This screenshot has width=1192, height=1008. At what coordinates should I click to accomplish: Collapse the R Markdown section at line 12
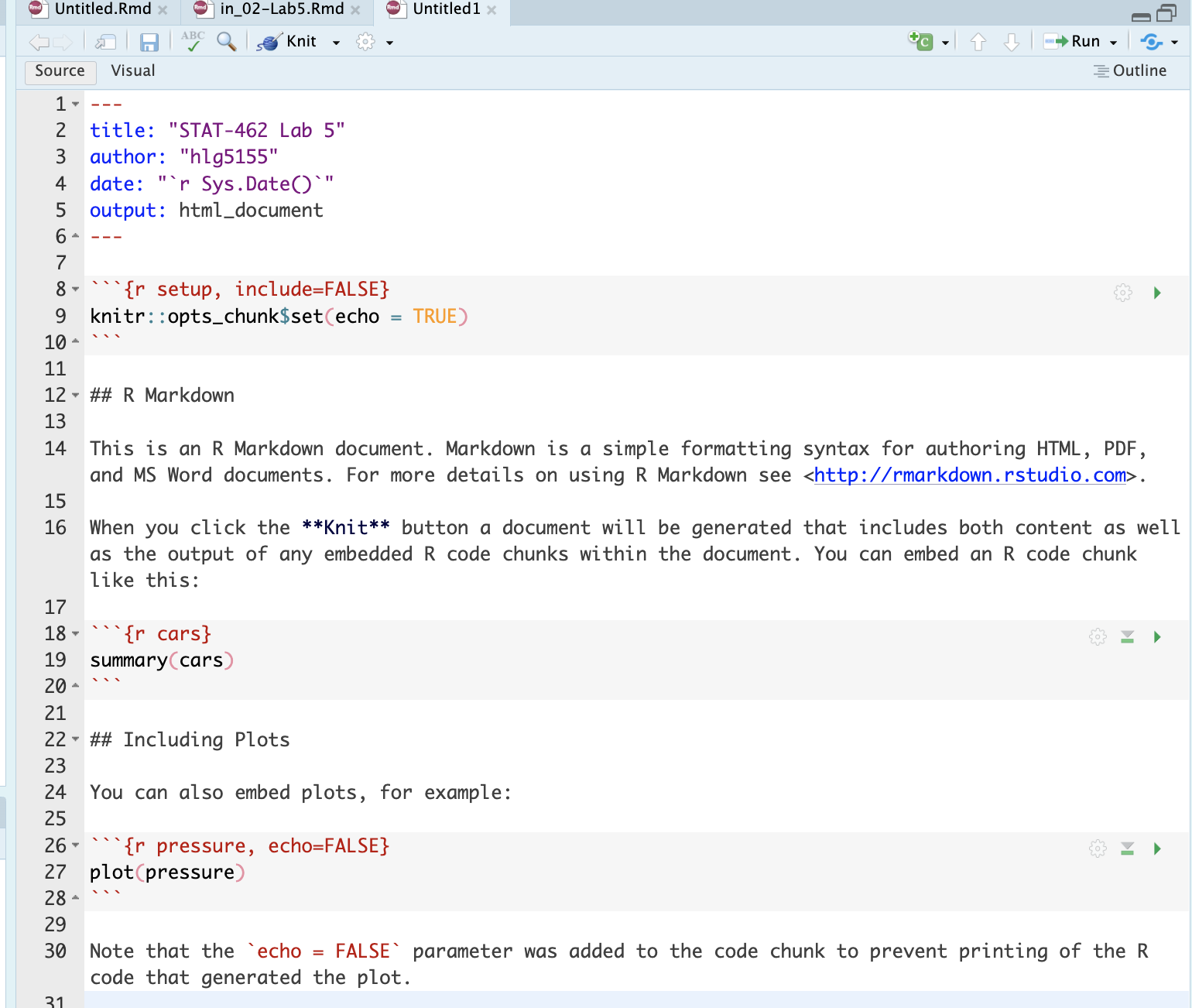pyautogui.click(x=76, y=395)
